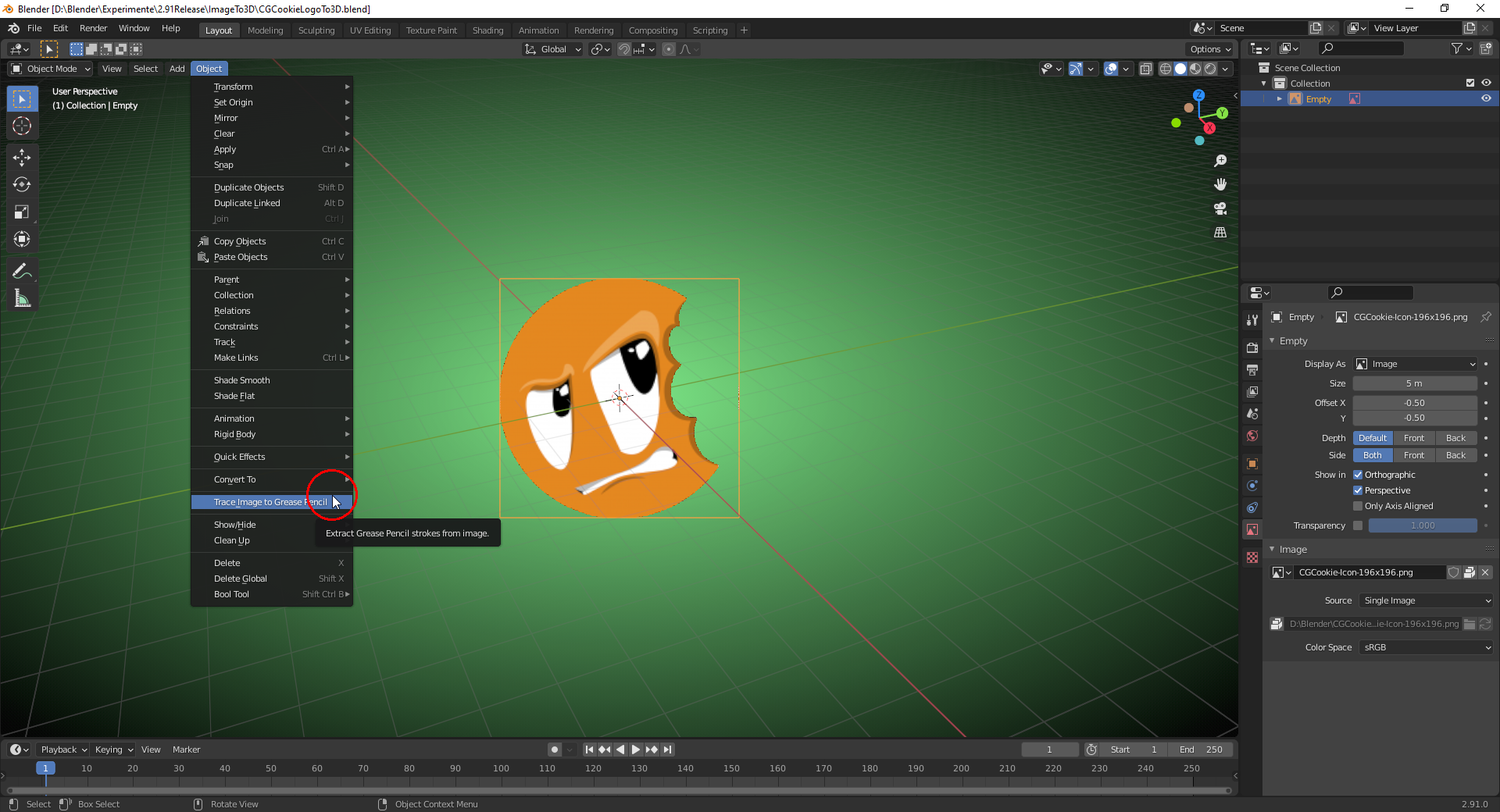The height and width of the screenshot is (812, 1500).
Task: Hide the Collection in outliner
Action: pos(1486,83)
